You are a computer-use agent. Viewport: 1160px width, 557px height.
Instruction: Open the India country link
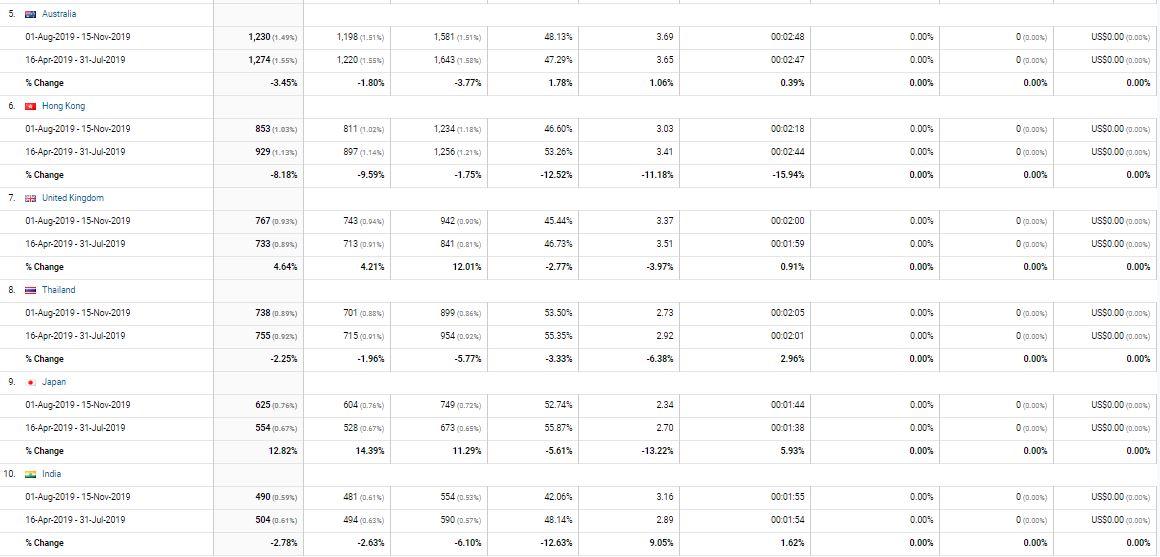[52, 473]
